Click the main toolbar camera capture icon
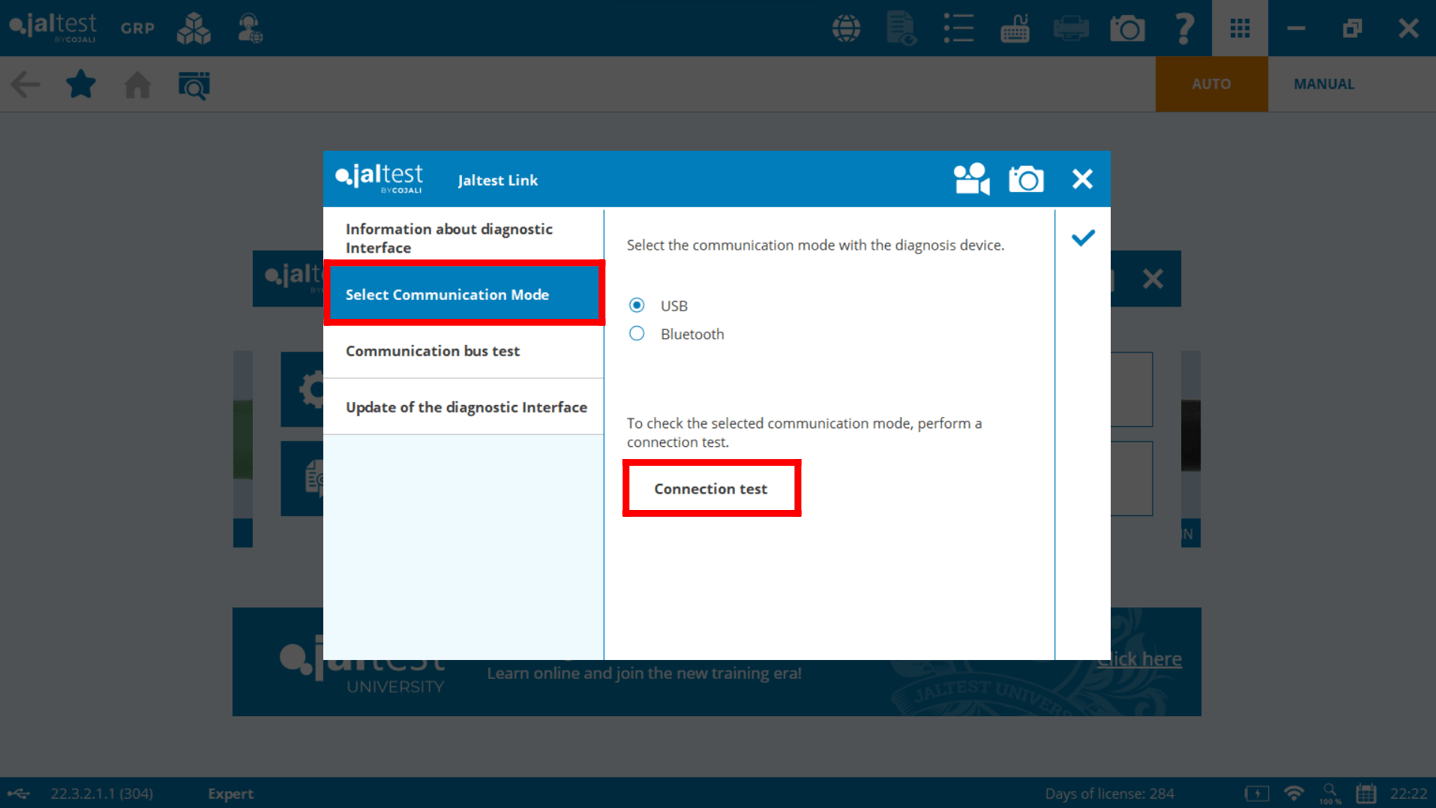The height and width of the screenshot is (808, 1436). click(x=1127, y=28)
